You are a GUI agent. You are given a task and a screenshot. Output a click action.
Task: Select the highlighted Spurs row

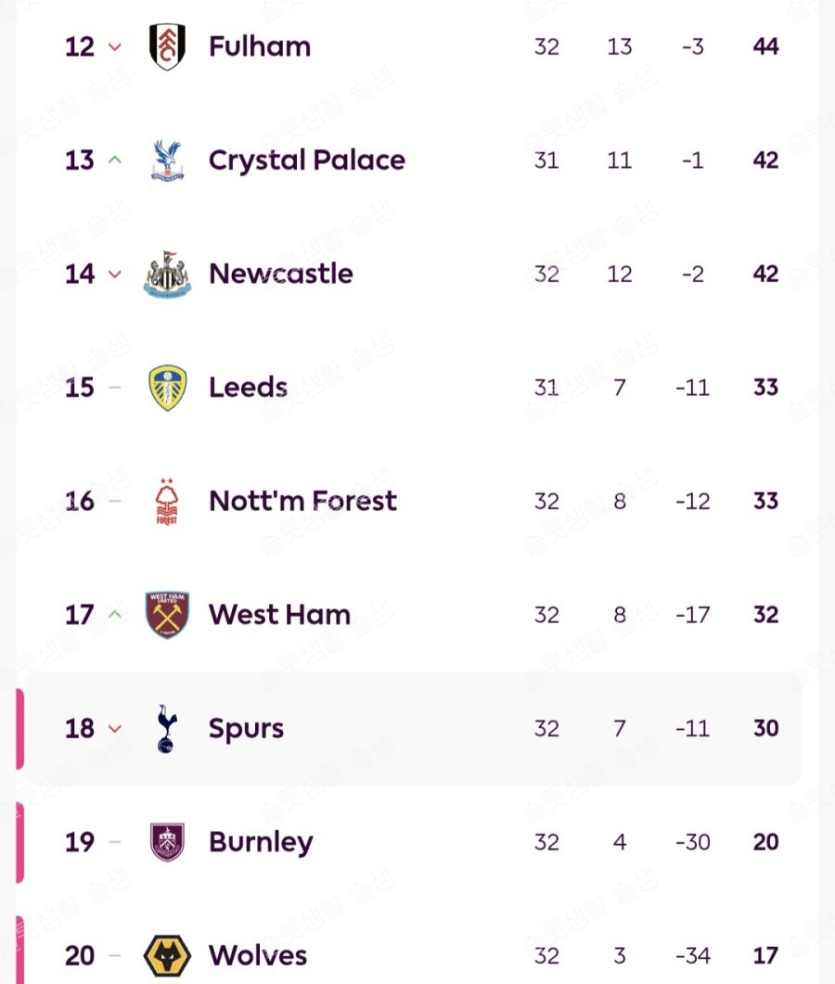click(x=412, y=728)
